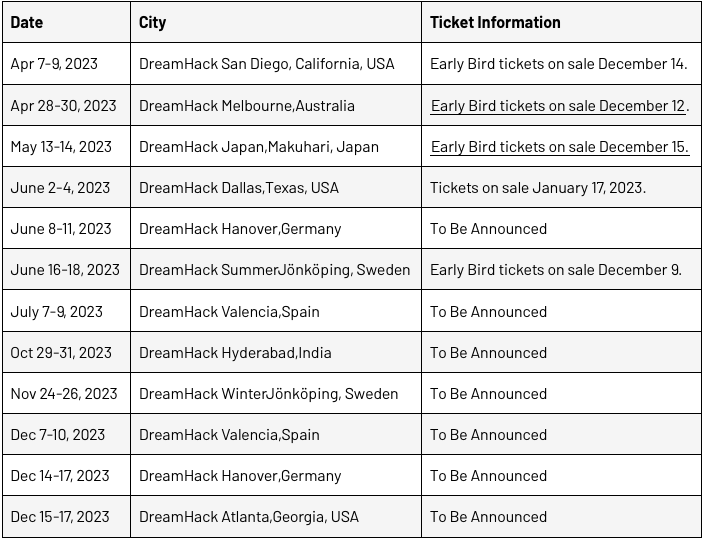
Task: Click the Ticket Information column header
Action: (561, 22)
